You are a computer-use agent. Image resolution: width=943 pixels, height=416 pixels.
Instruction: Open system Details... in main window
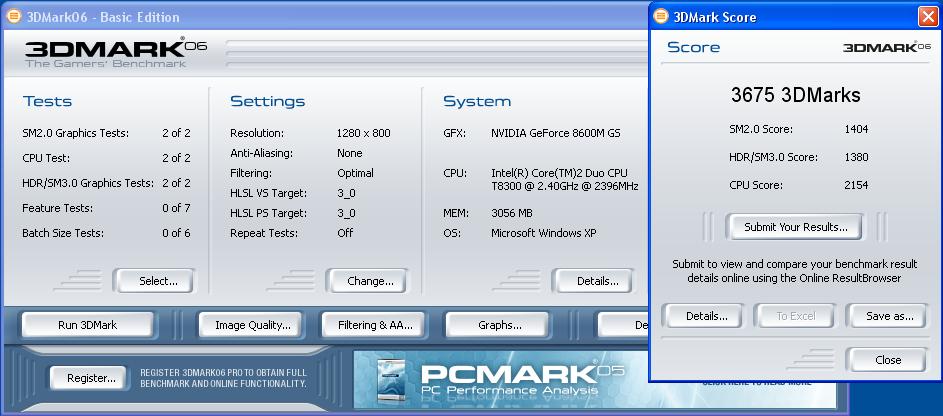coord(595,281)
